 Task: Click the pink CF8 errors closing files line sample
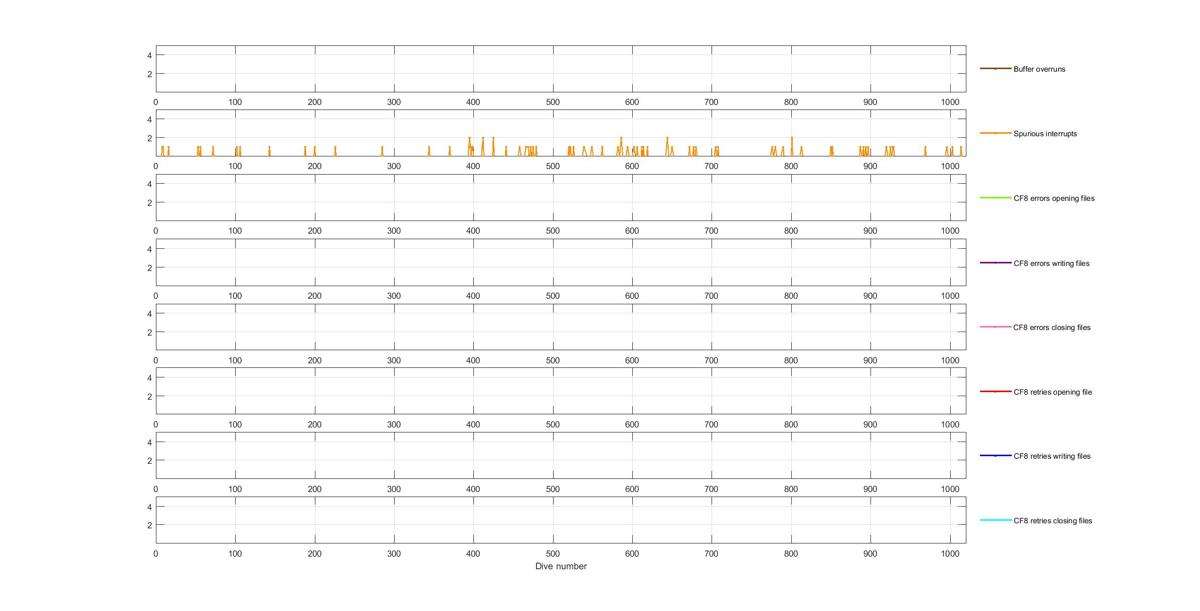click(996, 327)
